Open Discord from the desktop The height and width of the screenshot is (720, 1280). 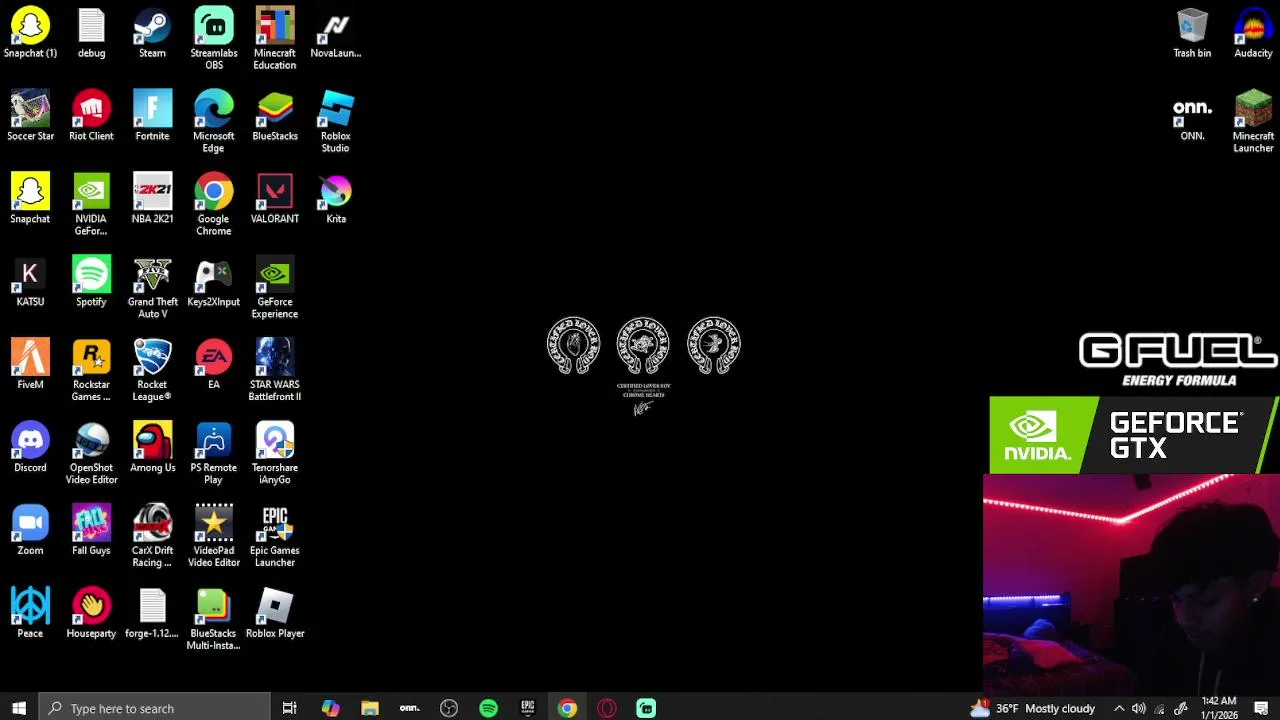[30, 448]
